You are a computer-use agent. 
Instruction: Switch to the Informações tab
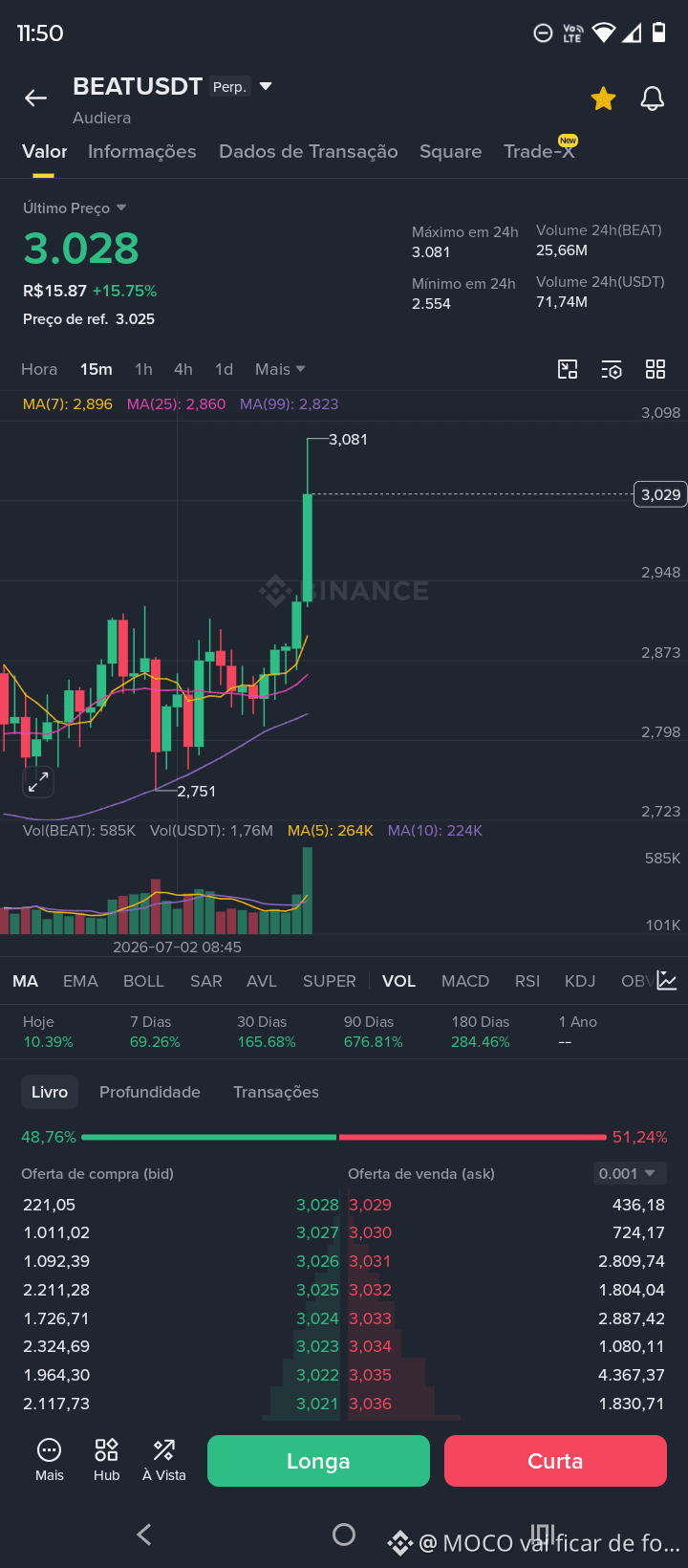[x=141, y=151]
